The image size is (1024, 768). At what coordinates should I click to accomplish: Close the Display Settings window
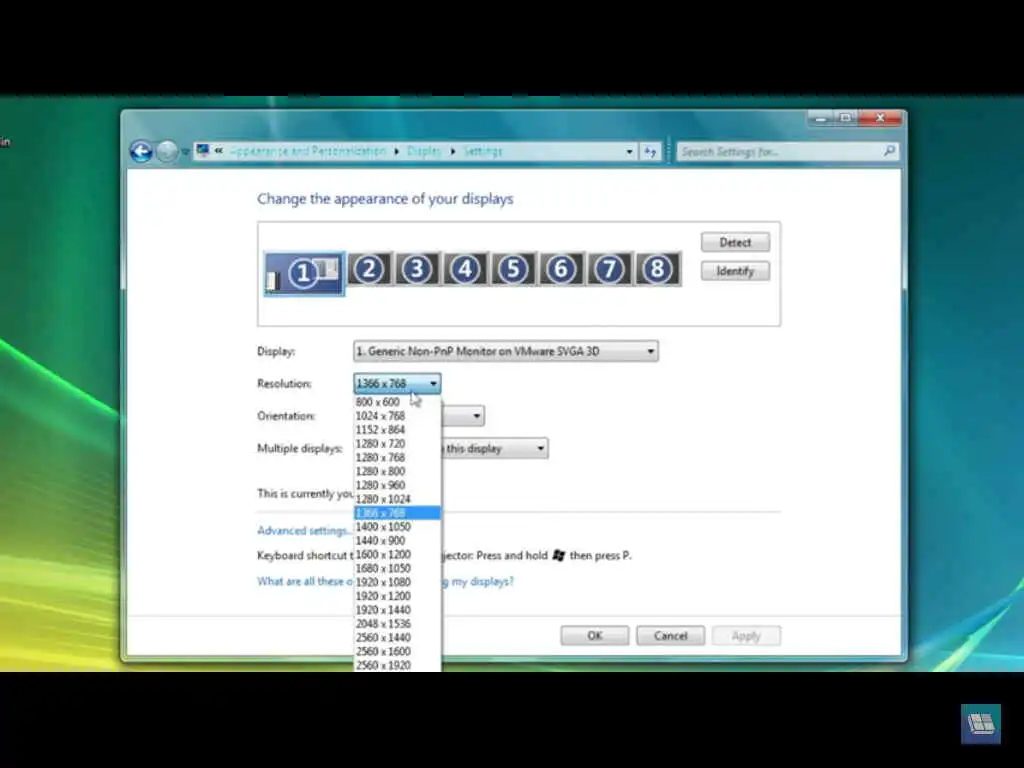[x=880, y=118]
